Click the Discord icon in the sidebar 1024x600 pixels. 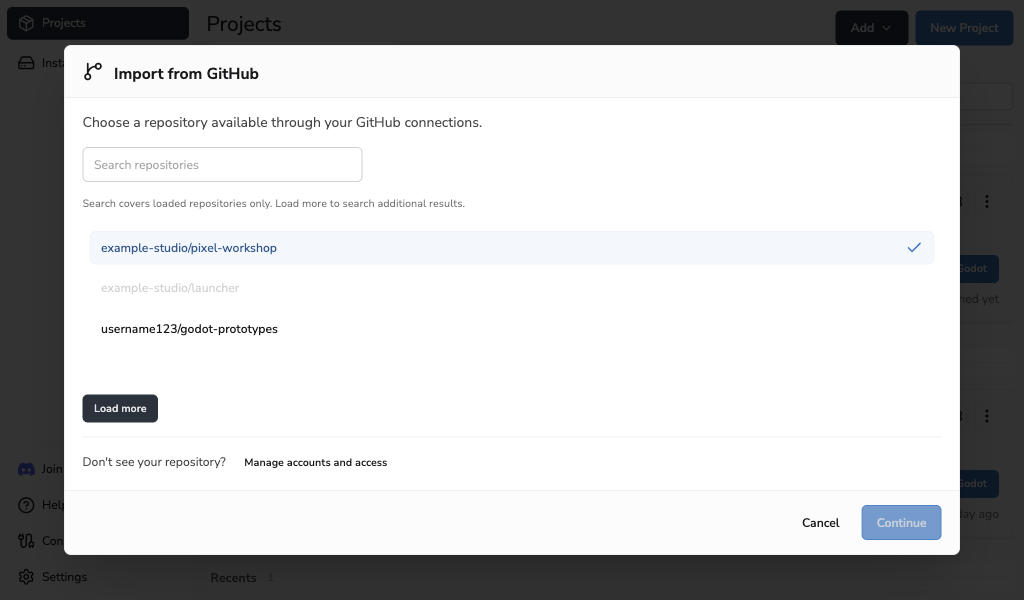coord(26,469)
